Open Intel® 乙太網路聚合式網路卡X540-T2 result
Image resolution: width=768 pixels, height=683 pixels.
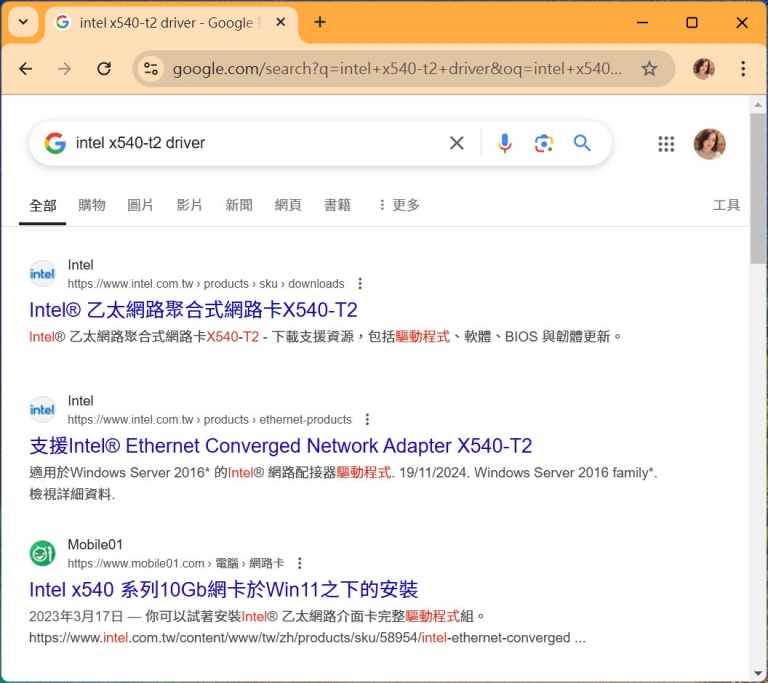pos(193,310)
